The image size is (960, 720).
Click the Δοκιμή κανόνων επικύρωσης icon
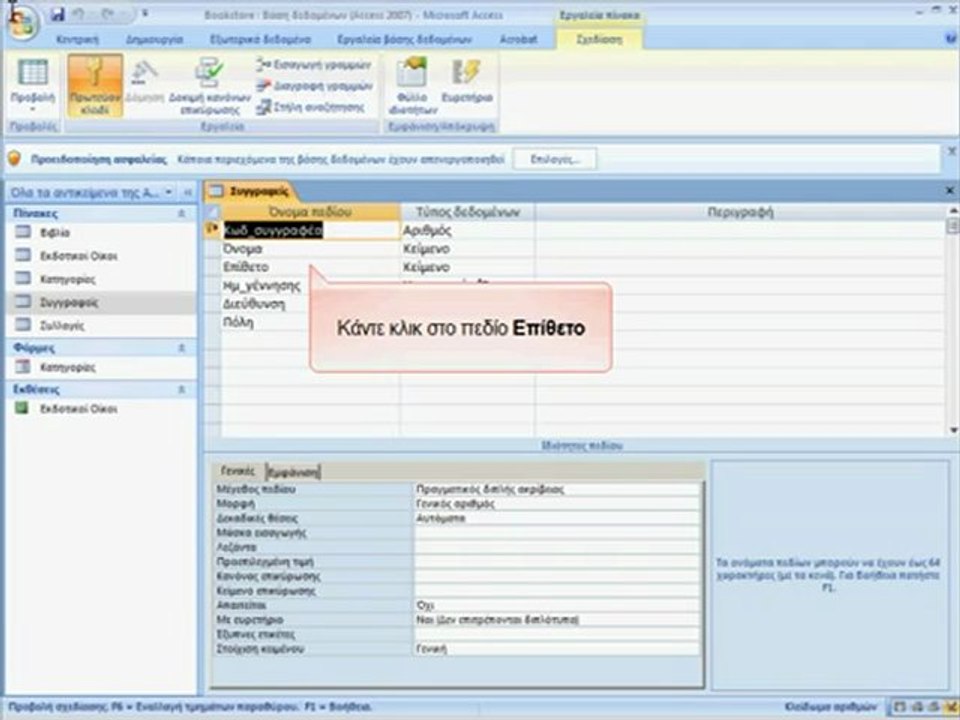pos(209,73)
